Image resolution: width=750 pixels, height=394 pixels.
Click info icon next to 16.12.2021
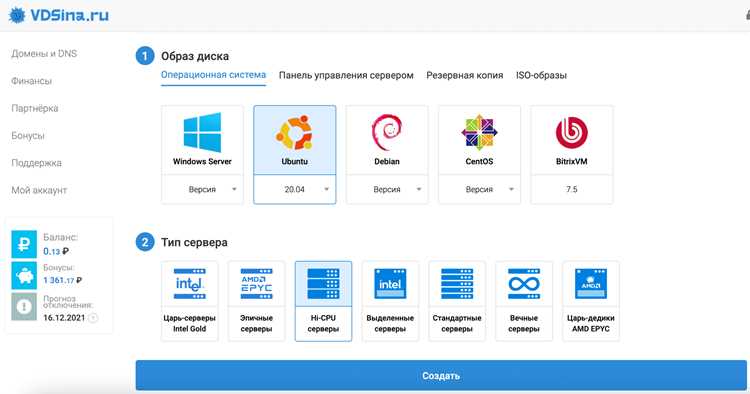(x=93, y=318)
